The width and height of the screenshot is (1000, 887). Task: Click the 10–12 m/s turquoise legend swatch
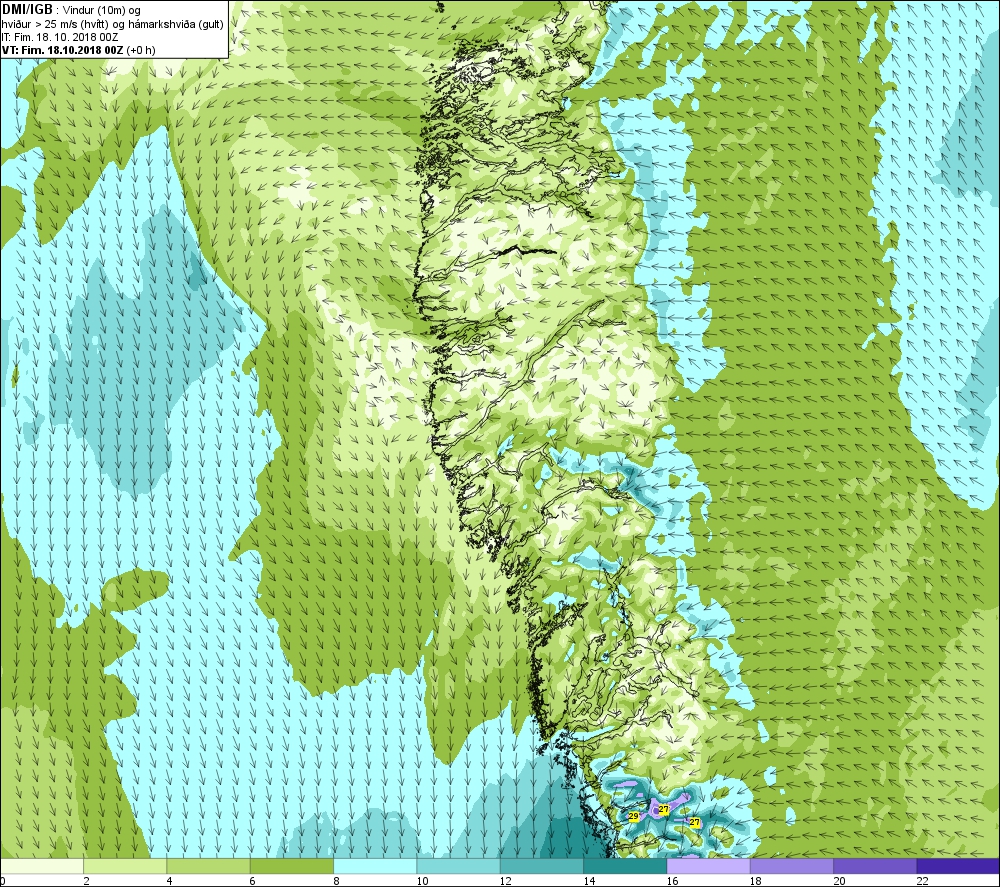pyautogui.click(x=459, y=866)
